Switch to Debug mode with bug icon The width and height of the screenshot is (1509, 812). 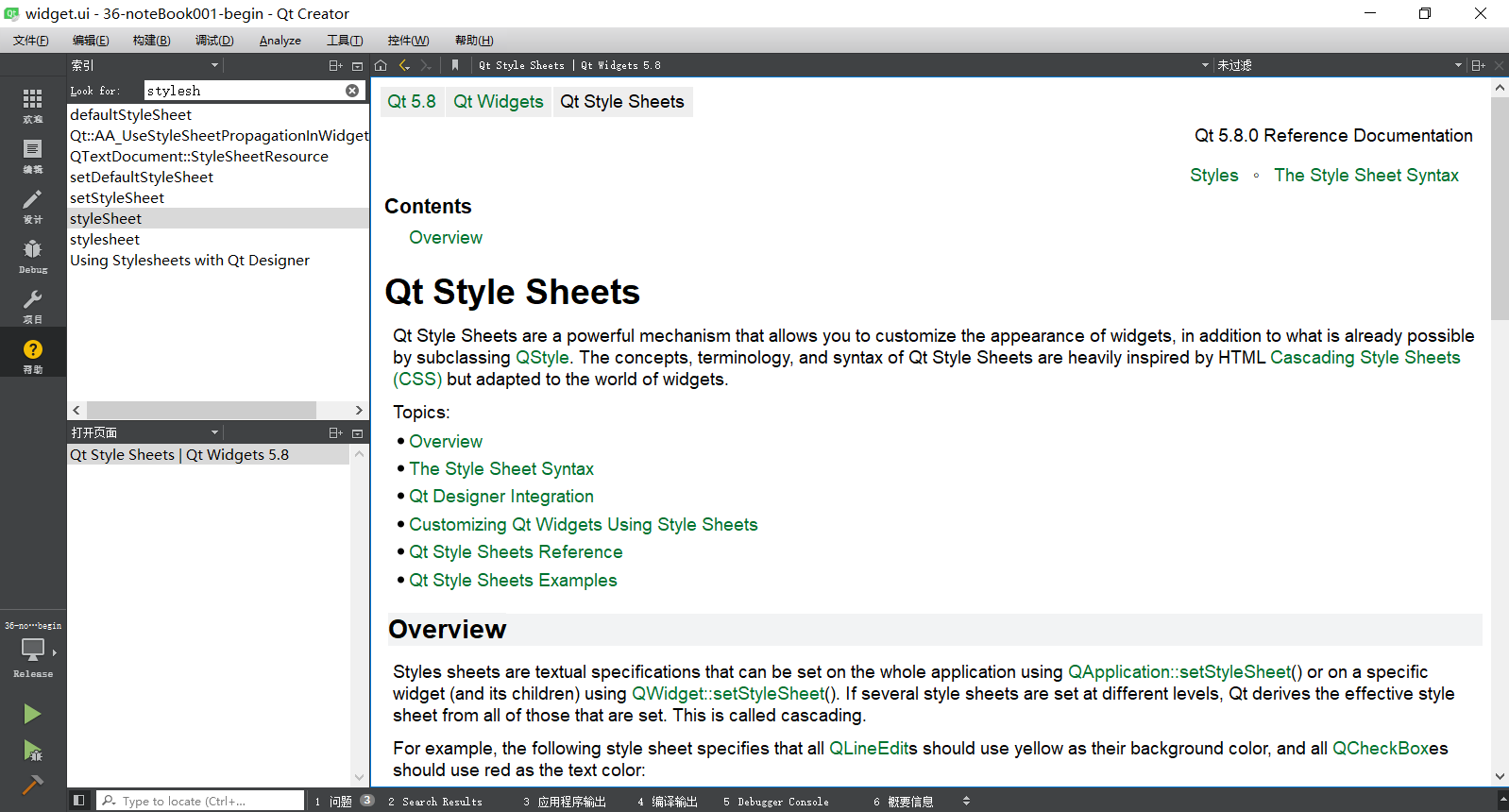tap(33, 255)
